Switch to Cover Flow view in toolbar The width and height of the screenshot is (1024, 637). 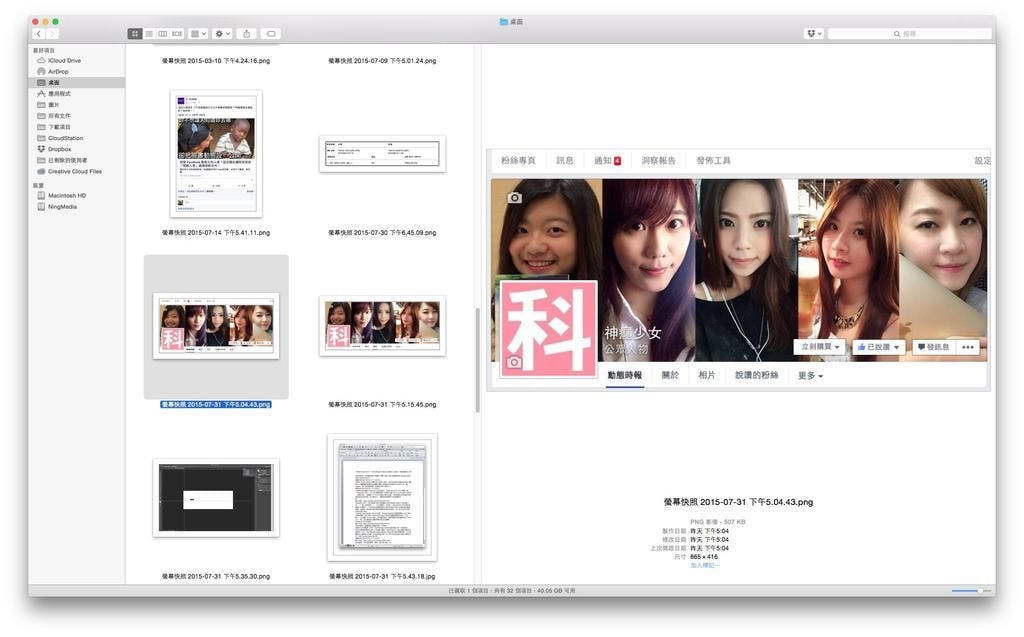tap(176, 33)
